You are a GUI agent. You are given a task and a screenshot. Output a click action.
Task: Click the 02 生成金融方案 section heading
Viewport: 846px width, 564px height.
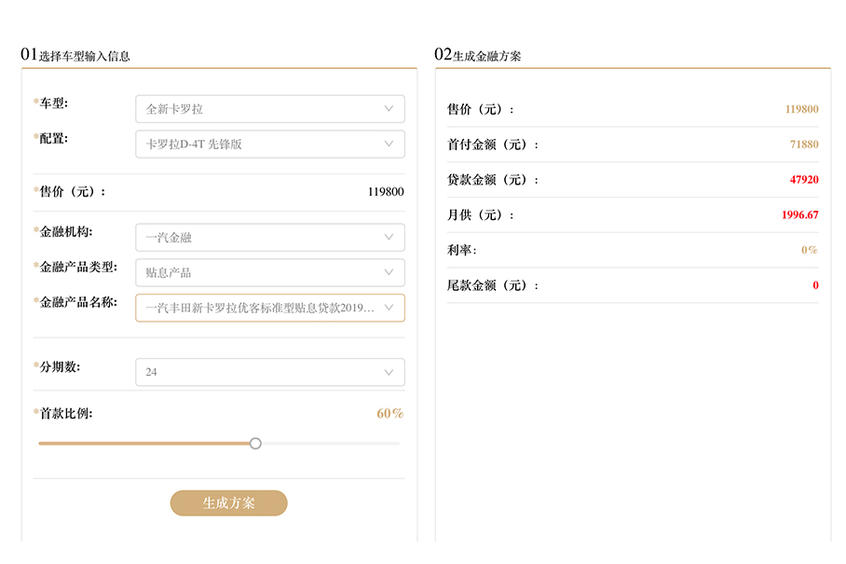click(478, 55)
